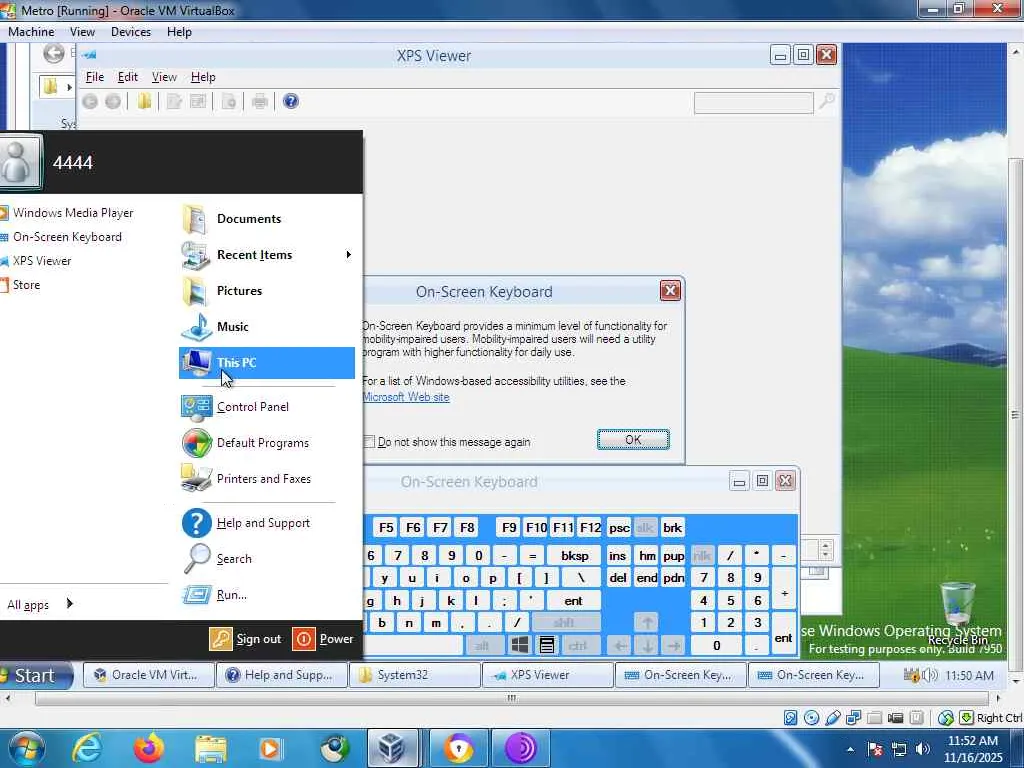Click Sign out button
The image size is (1024, 768).
246,639
